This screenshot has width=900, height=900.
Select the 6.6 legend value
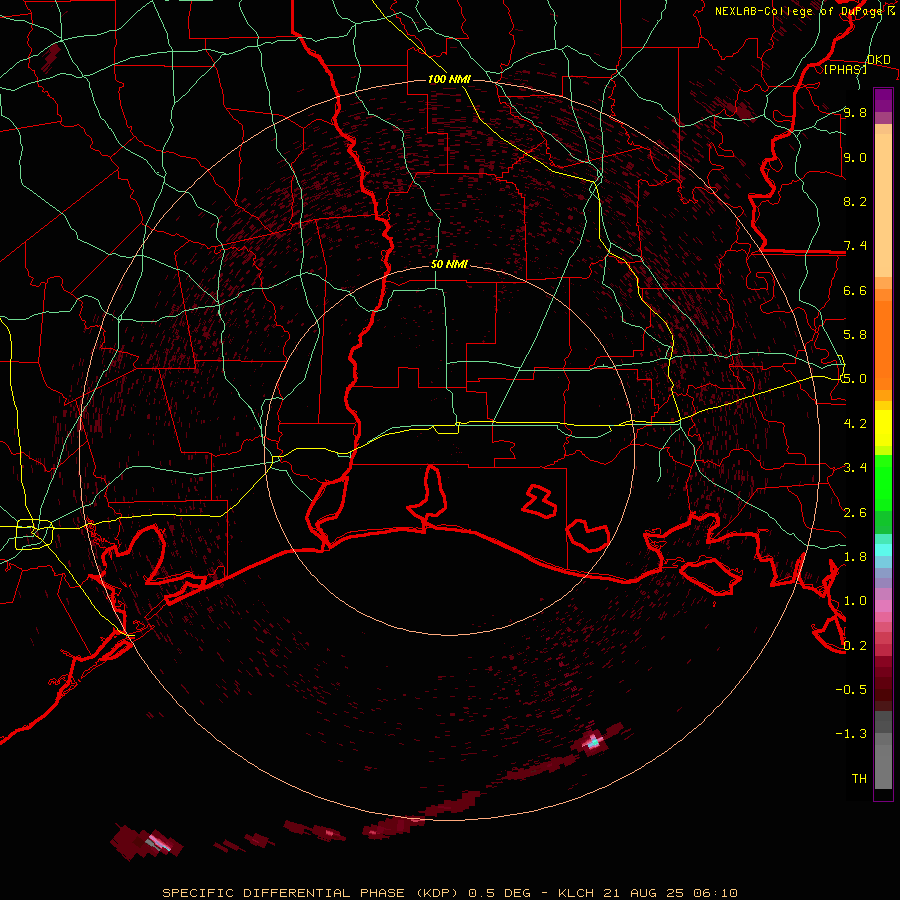(x=855, y=290)
